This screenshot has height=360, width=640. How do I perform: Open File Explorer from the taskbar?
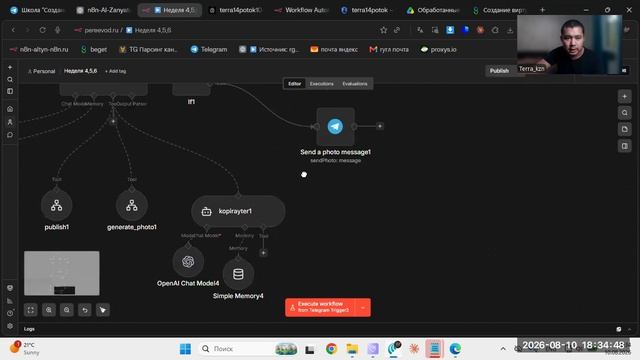[352, 349]
